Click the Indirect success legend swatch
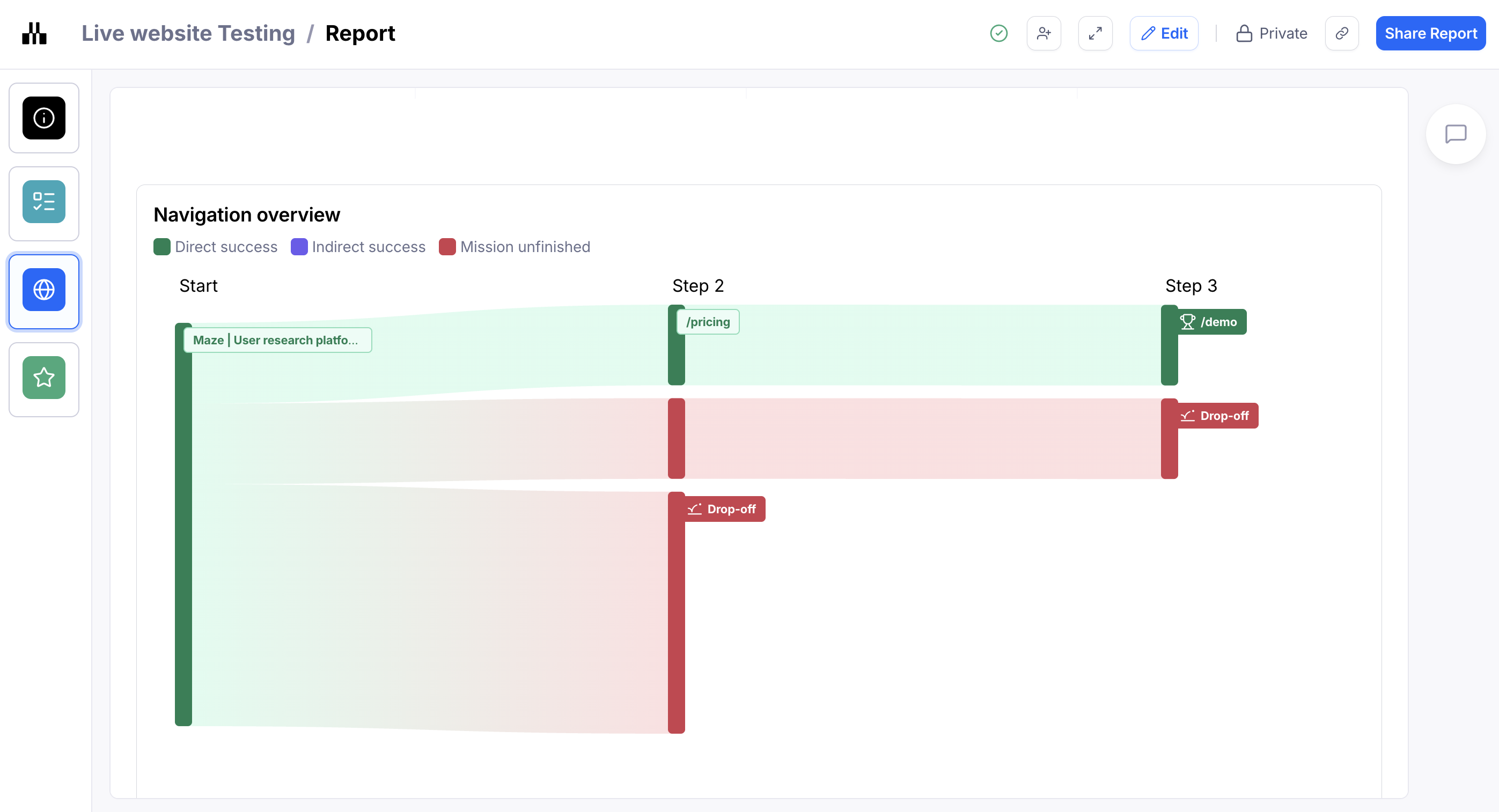 point(299,247)
